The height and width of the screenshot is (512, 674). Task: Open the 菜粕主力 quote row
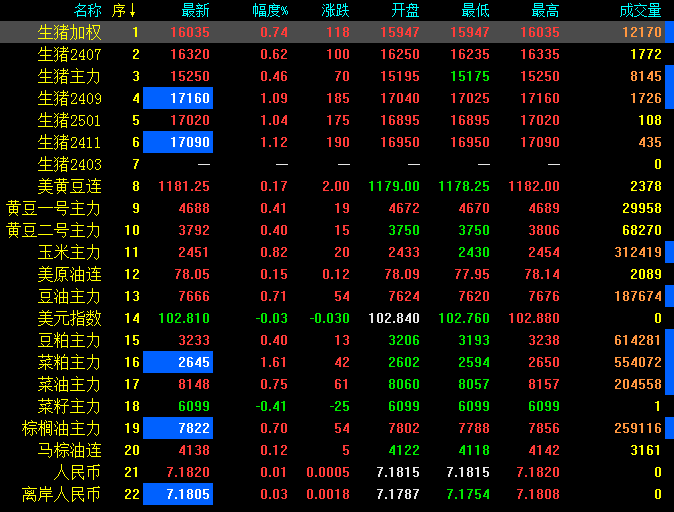(x=337, y=362)
